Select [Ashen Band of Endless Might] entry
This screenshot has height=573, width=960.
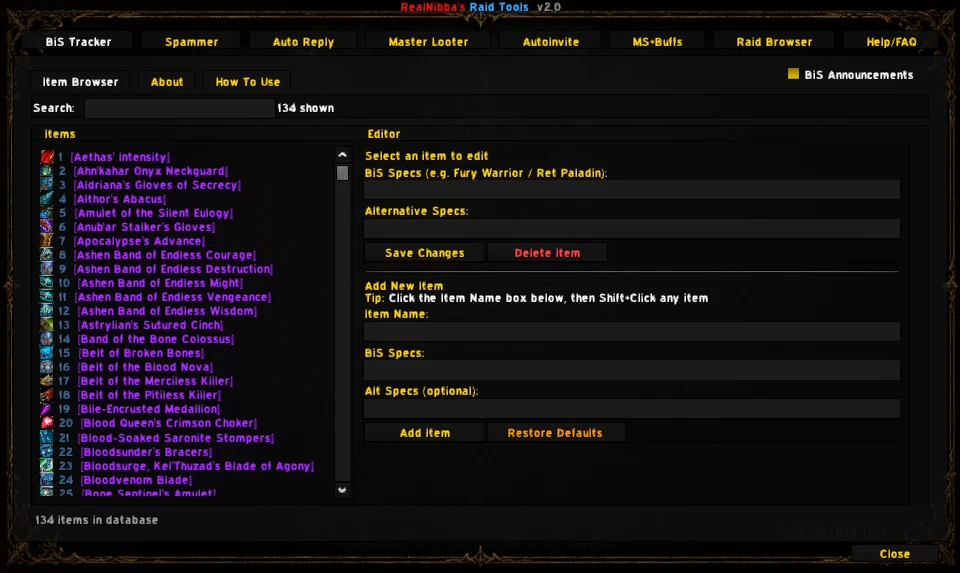(160, 283)
